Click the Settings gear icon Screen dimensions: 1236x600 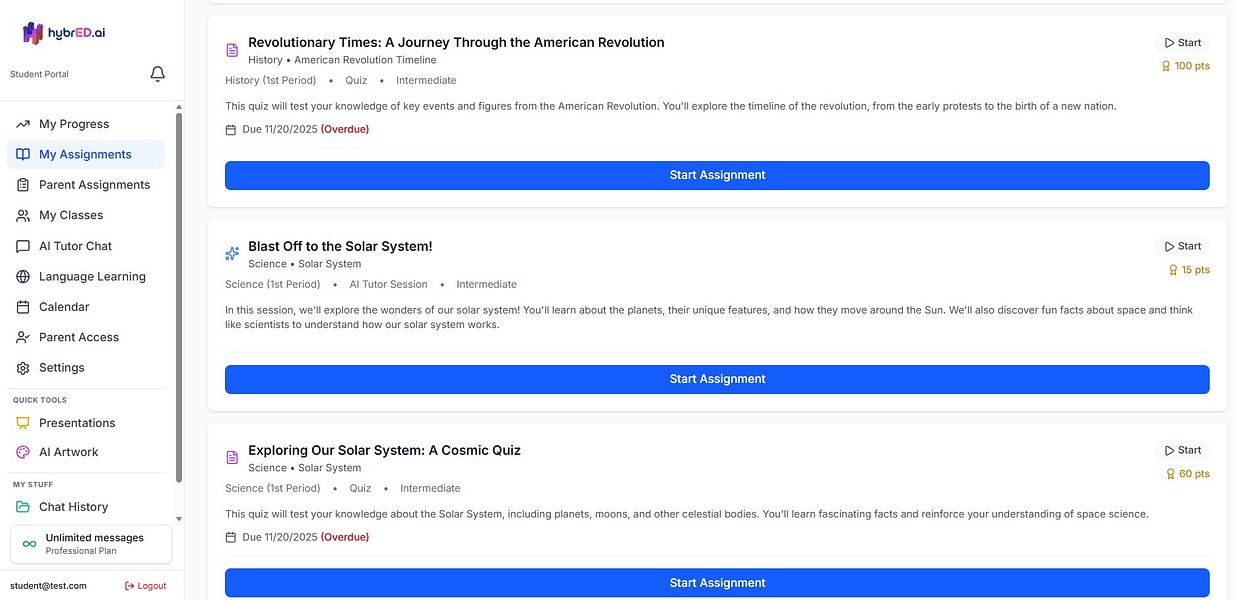coord(23,368)
